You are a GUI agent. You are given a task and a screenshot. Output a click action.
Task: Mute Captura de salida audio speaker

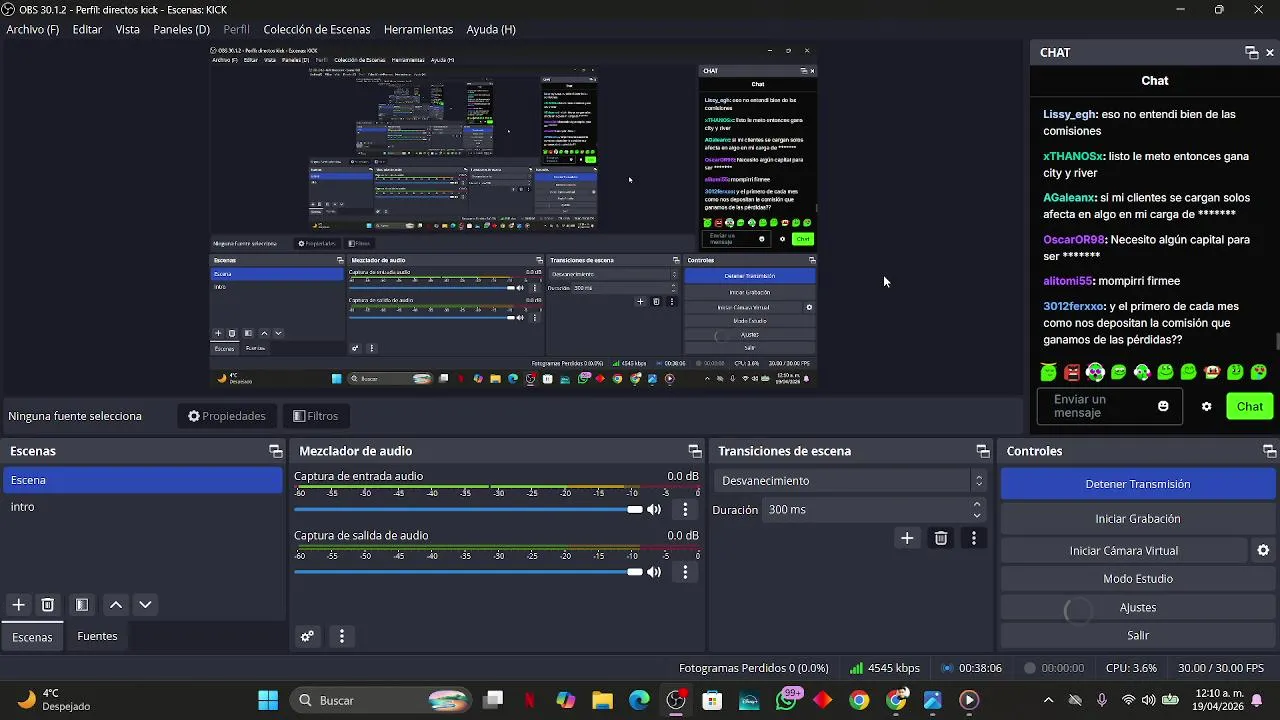pos(654,572)
